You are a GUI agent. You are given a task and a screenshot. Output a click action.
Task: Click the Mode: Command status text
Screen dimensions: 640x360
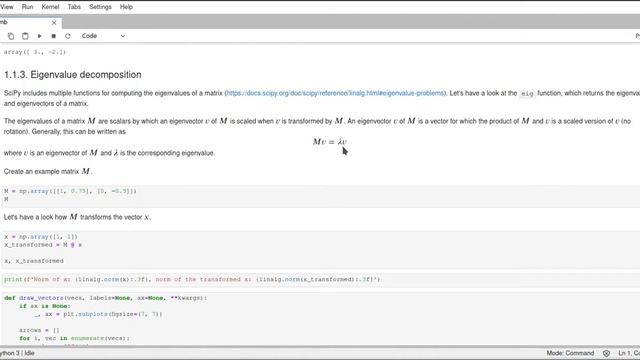570,353
